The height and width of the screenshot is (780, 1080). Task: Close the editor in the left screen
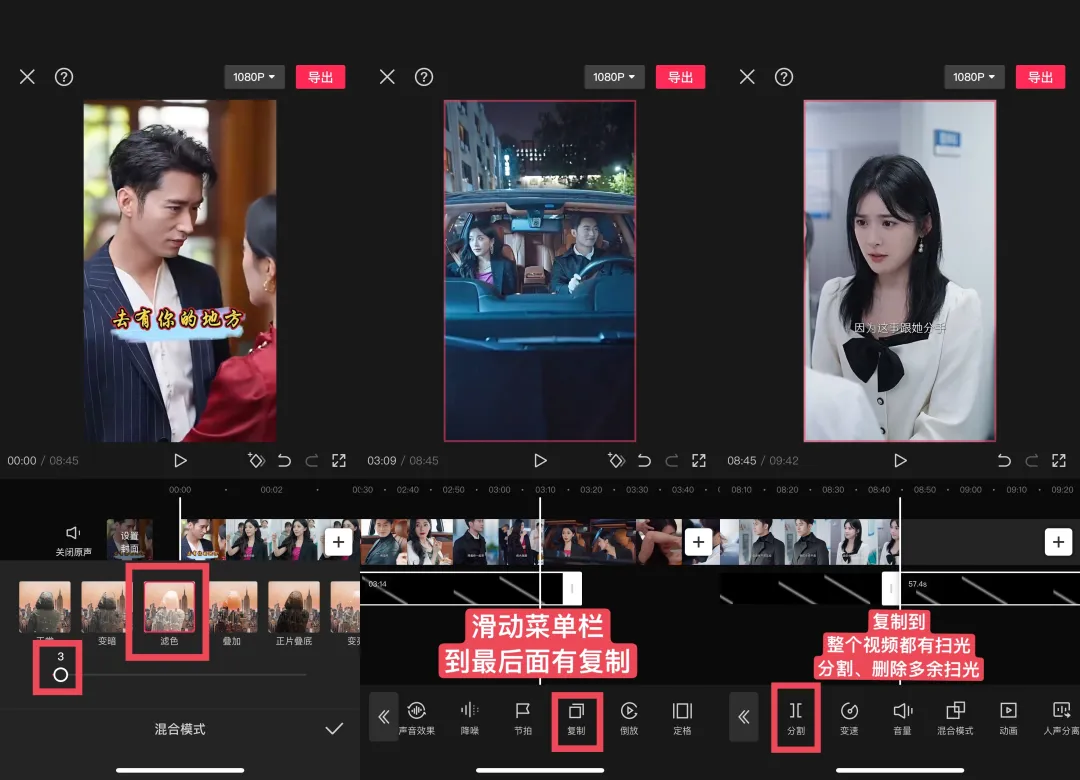(28, 77)
